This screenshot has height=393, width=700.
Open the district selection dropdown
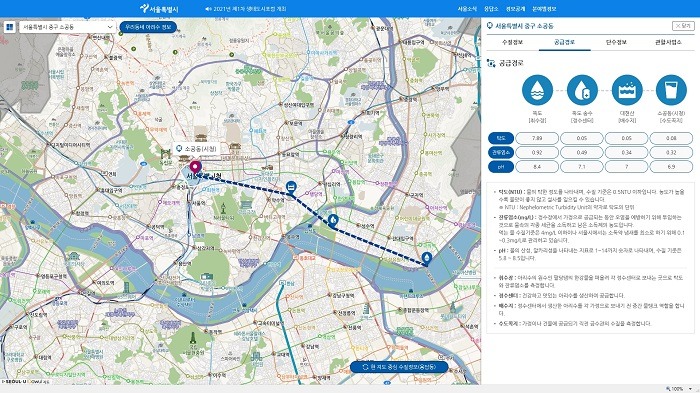point(67,27)
